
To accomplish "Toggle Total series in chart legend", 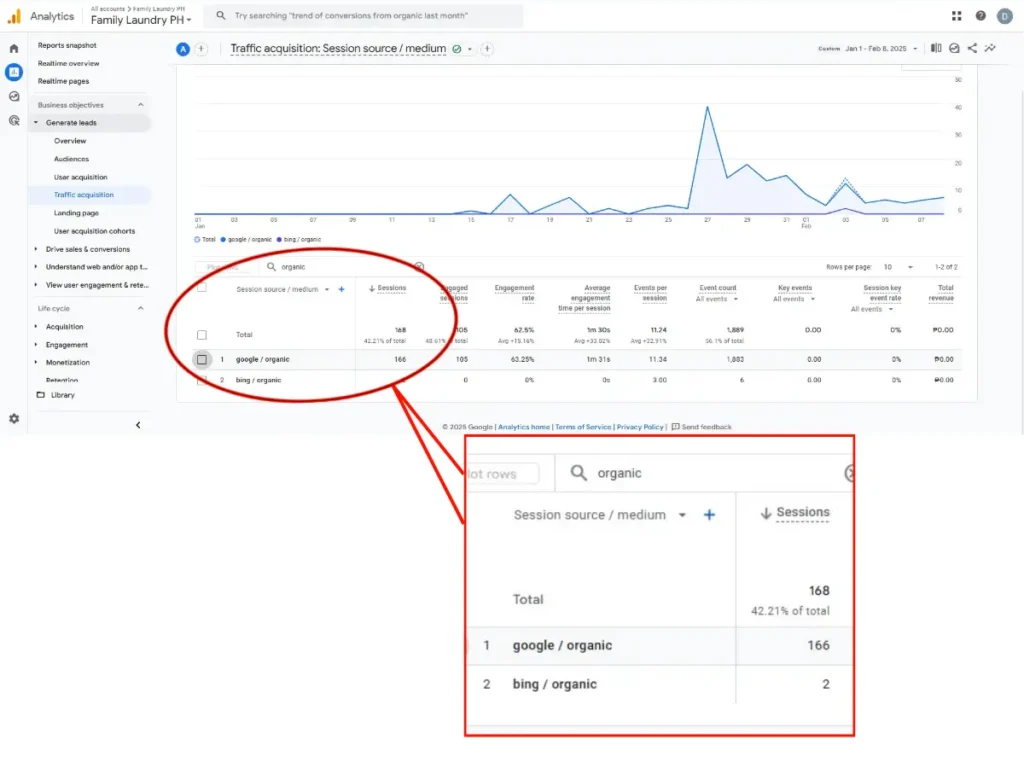I will pyautogui.click(x=204, y=240).
